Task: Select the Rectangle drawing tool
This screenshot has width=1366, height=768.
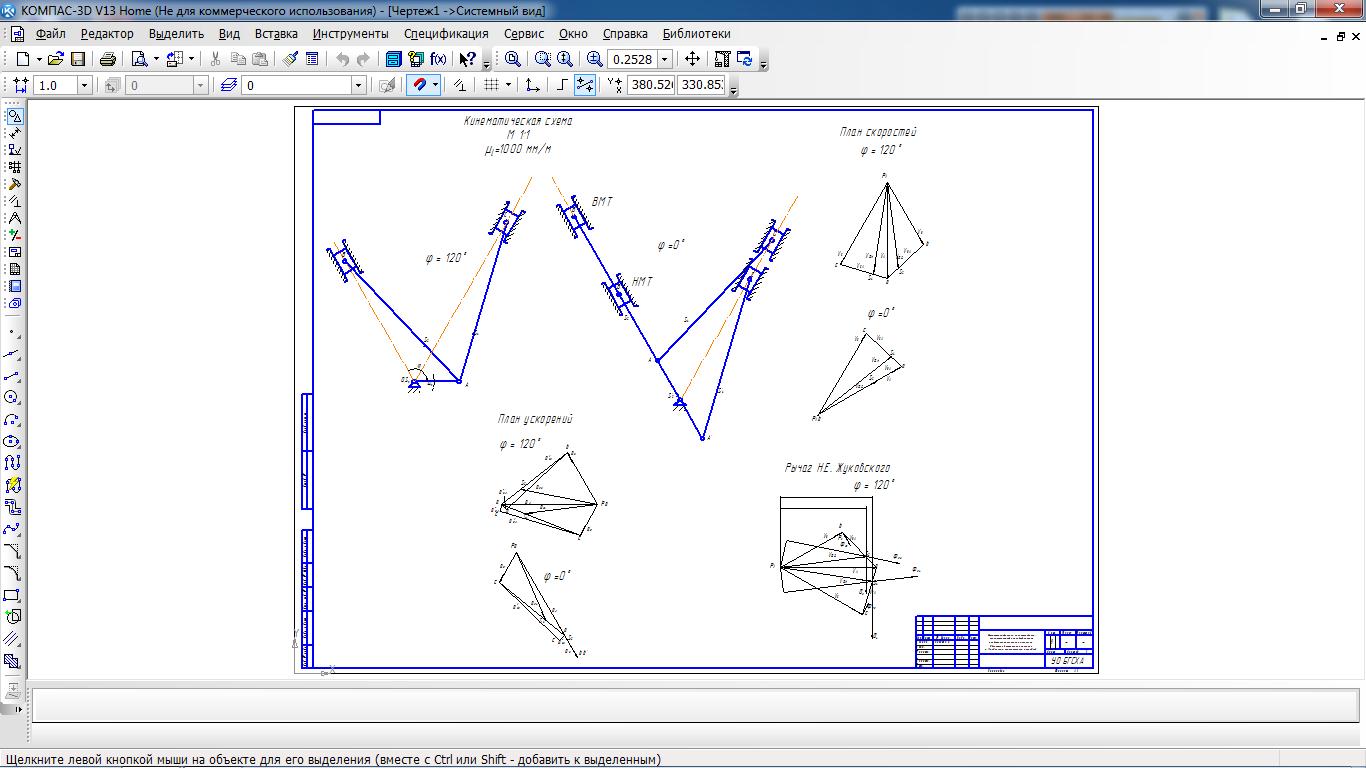Action: click(x=13, y=595)
